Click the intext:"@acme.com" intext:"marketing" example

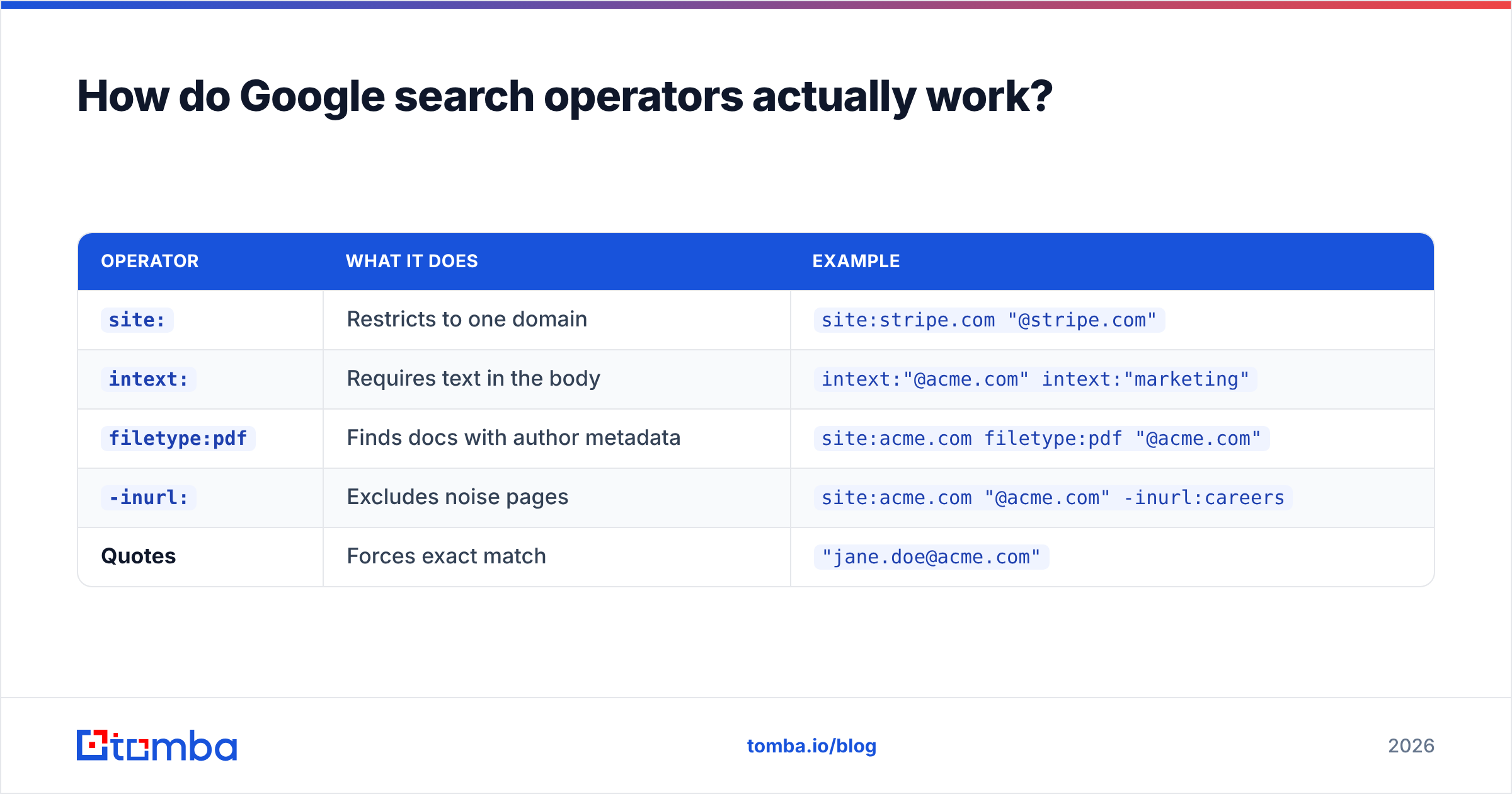click(1035, 379)
